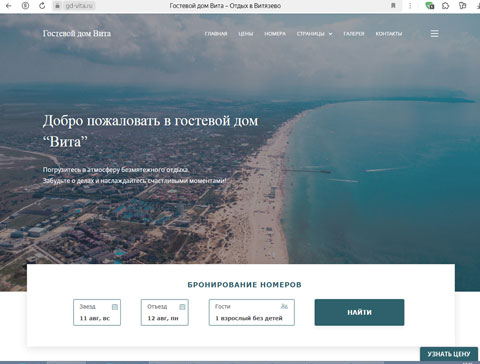This screenshot has height=364, width=480.
Task: Open the ЦЕНЫ menu item
Action: click(x=246, y=34)
